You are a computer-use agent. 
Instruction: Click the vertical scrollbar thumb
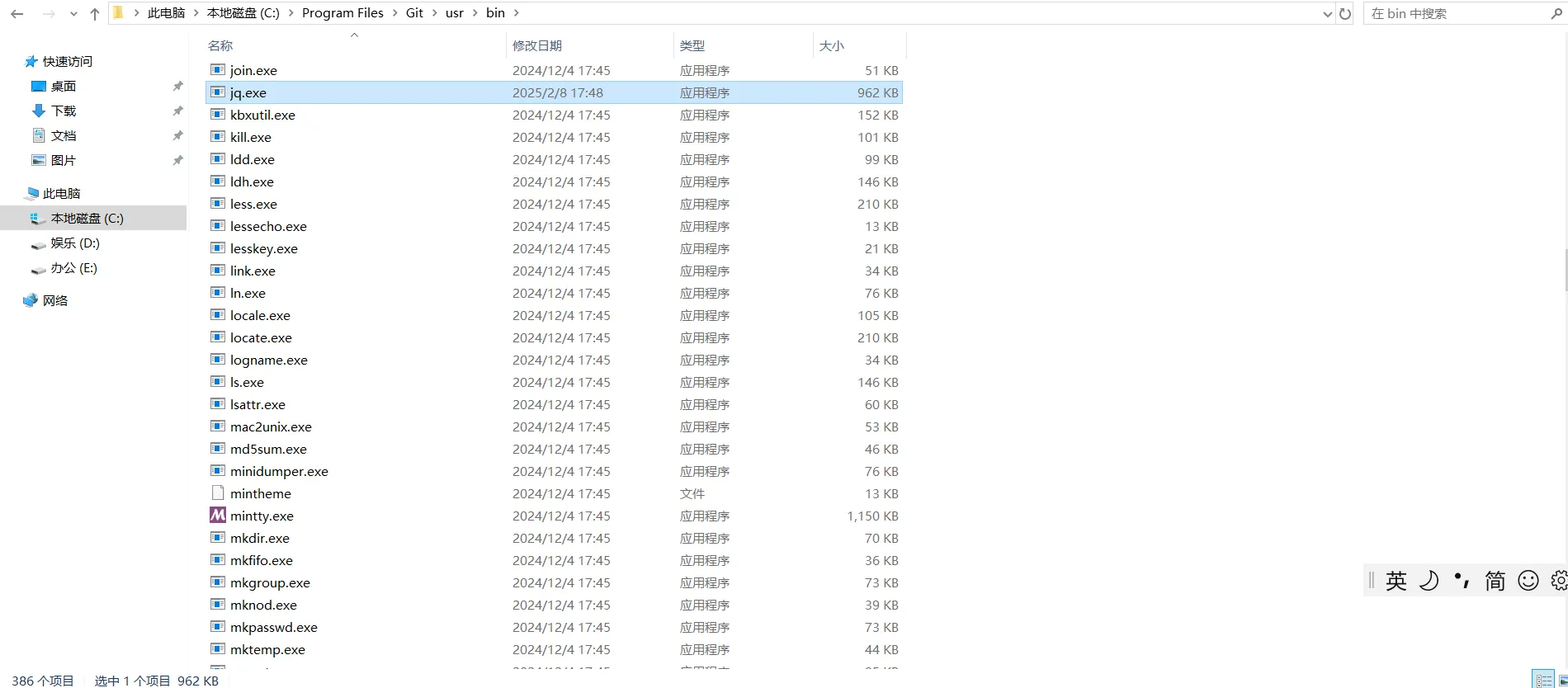click(1566, 270)
